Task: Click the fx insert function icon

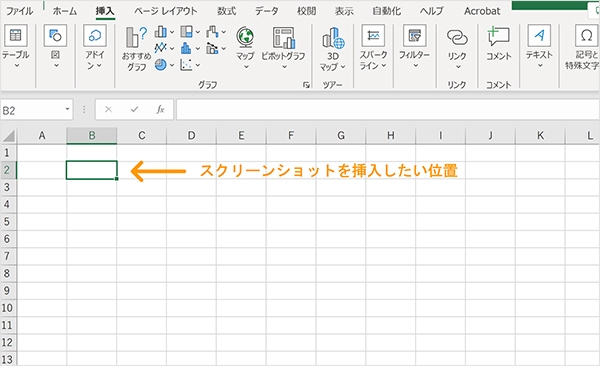Action: tap(160, 109)
